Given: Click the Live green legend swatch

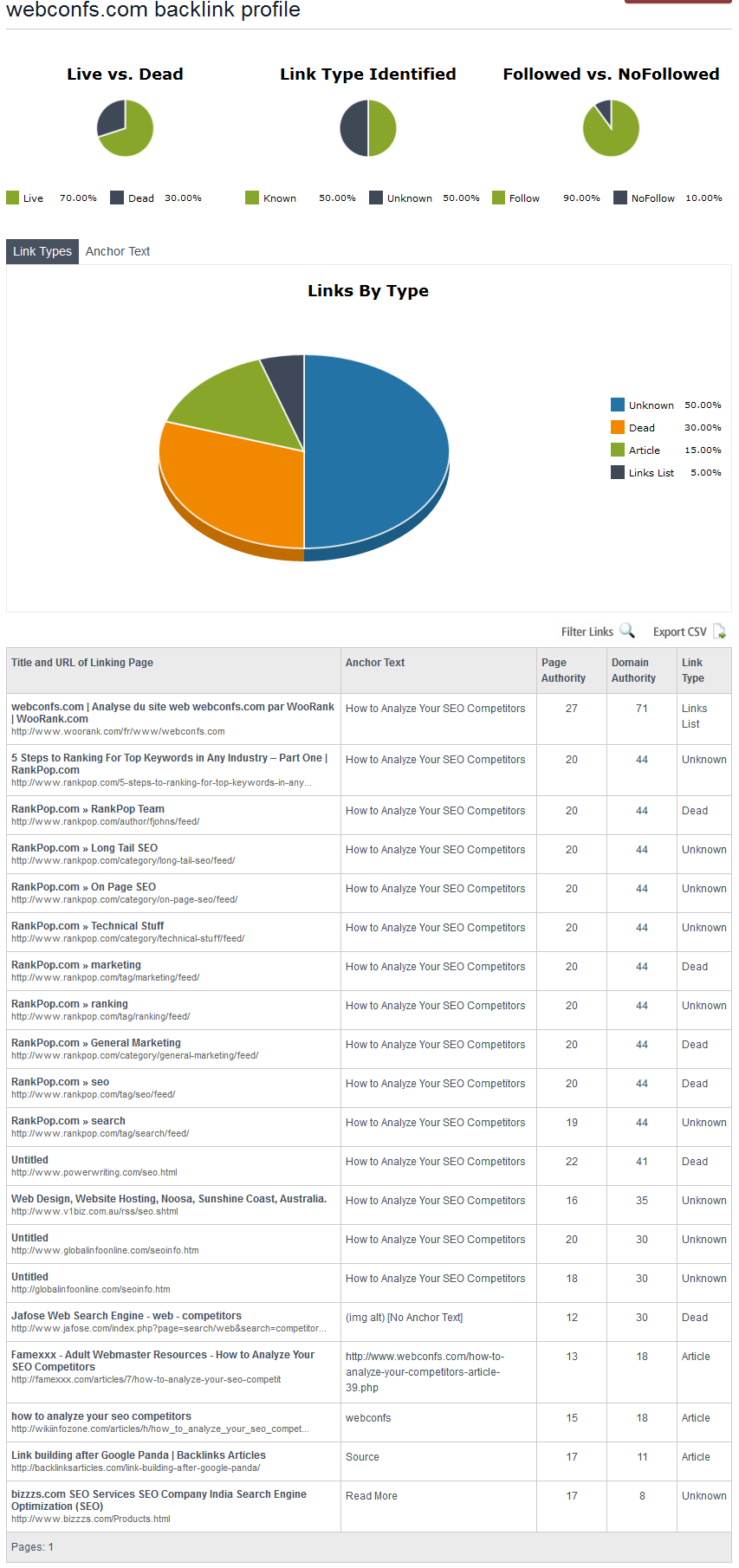Looking at the screenshot, I should (12, 198).
